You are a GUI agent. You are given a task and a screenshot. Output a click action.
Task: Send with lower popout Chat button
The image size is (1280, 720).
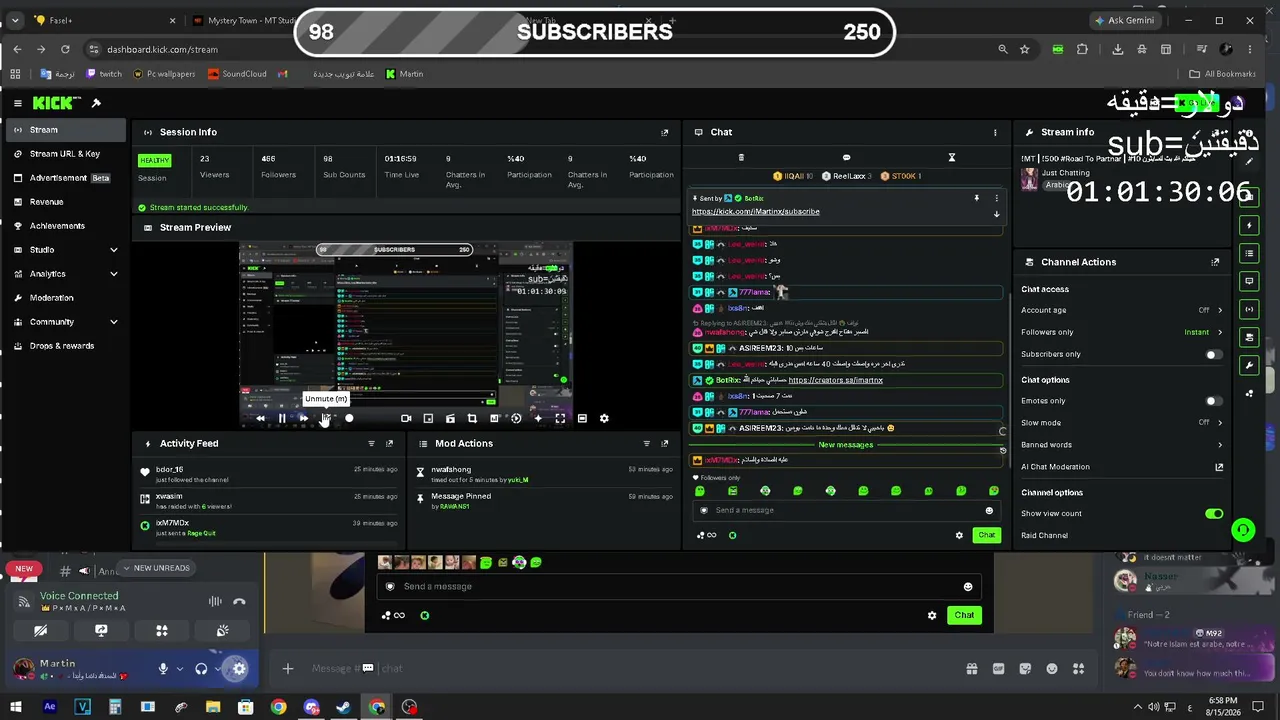coord(964,616)
